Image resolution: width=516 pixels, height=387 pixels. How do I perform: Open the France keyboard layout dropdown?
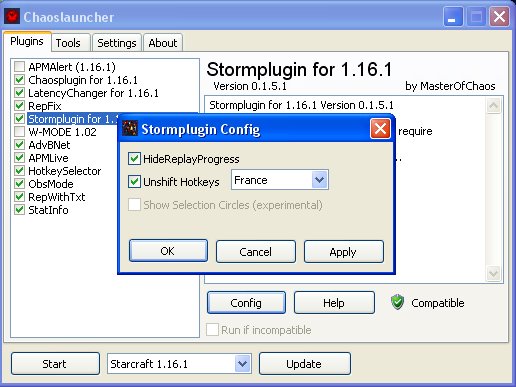tap(319, 180)
